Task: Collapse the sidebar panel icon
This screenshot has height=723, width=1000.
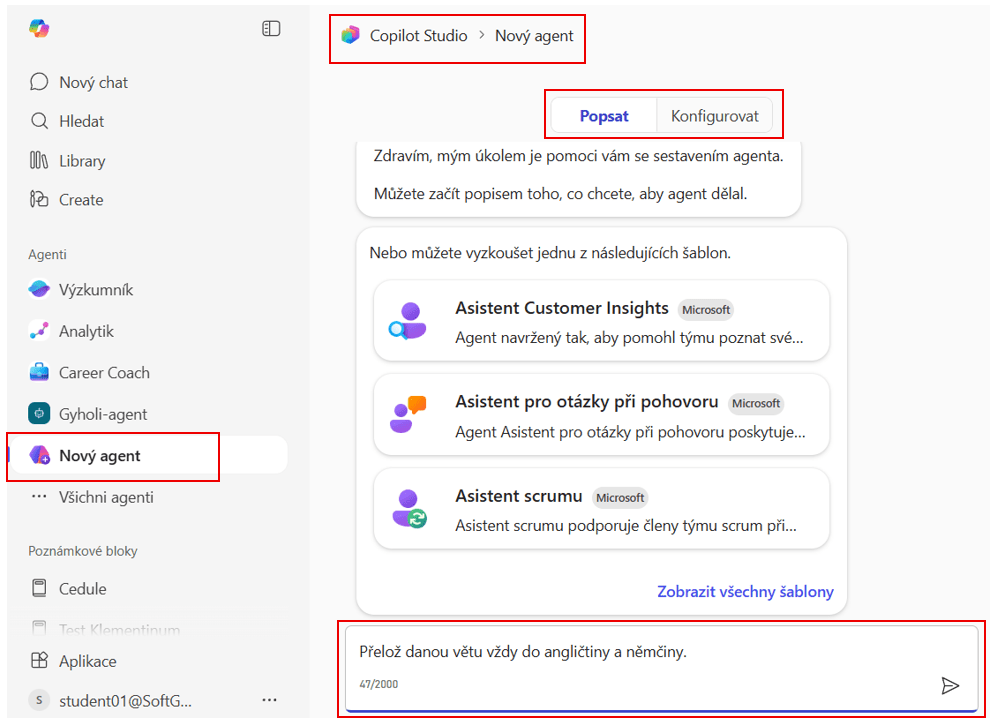Action: click(271, 29)
